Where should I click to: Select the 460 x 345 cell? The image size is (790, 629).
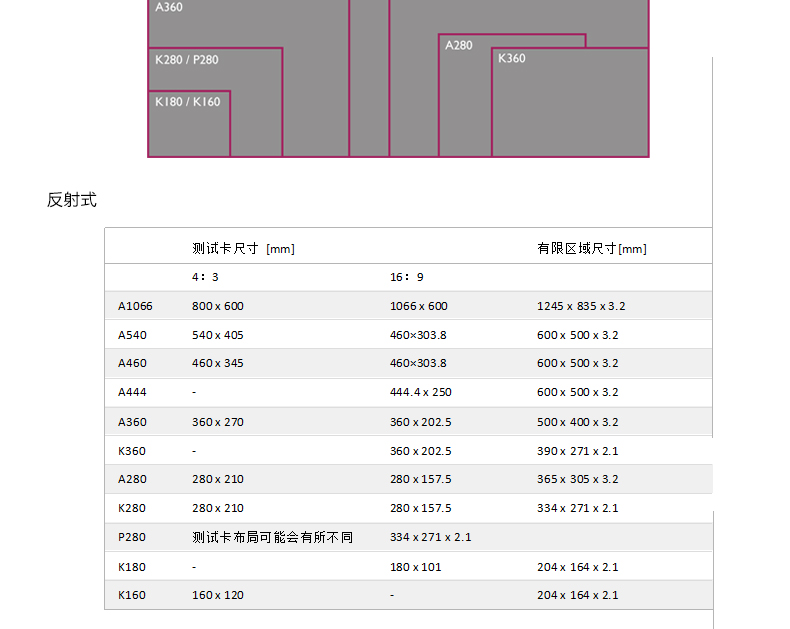[217, 363]
